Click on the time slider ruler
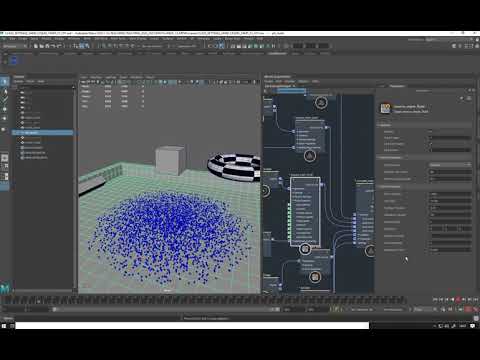 pyautogui.click(x=203, y=300)
